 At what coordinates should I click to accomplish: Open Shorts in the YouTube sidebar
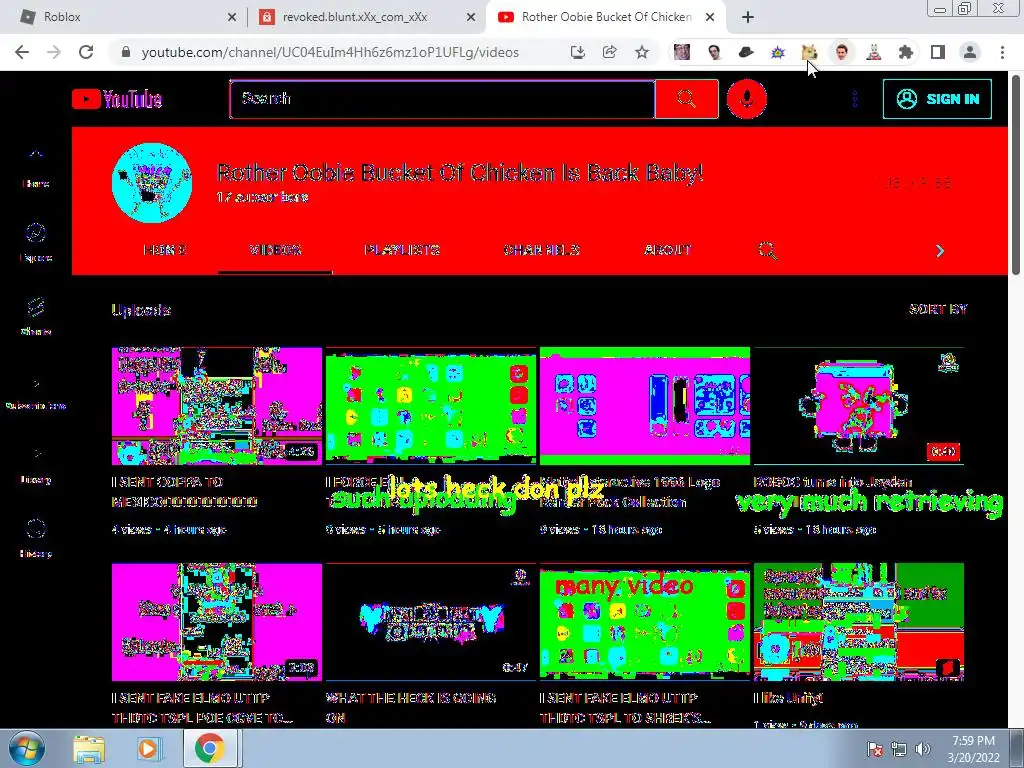(x=36, y=317)
